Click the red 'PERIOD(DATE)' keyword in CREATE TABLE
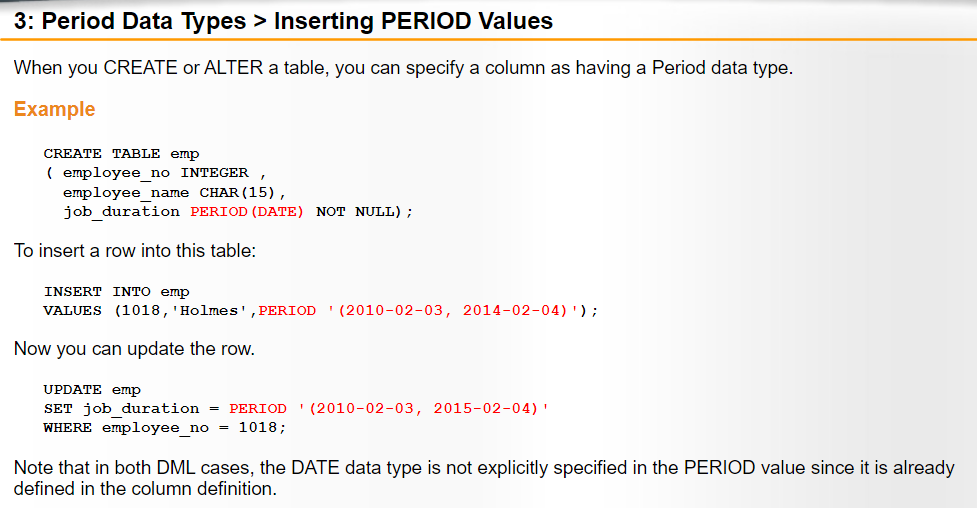The height and width of the screenshot is (508, 977). (x=247, y=212)
